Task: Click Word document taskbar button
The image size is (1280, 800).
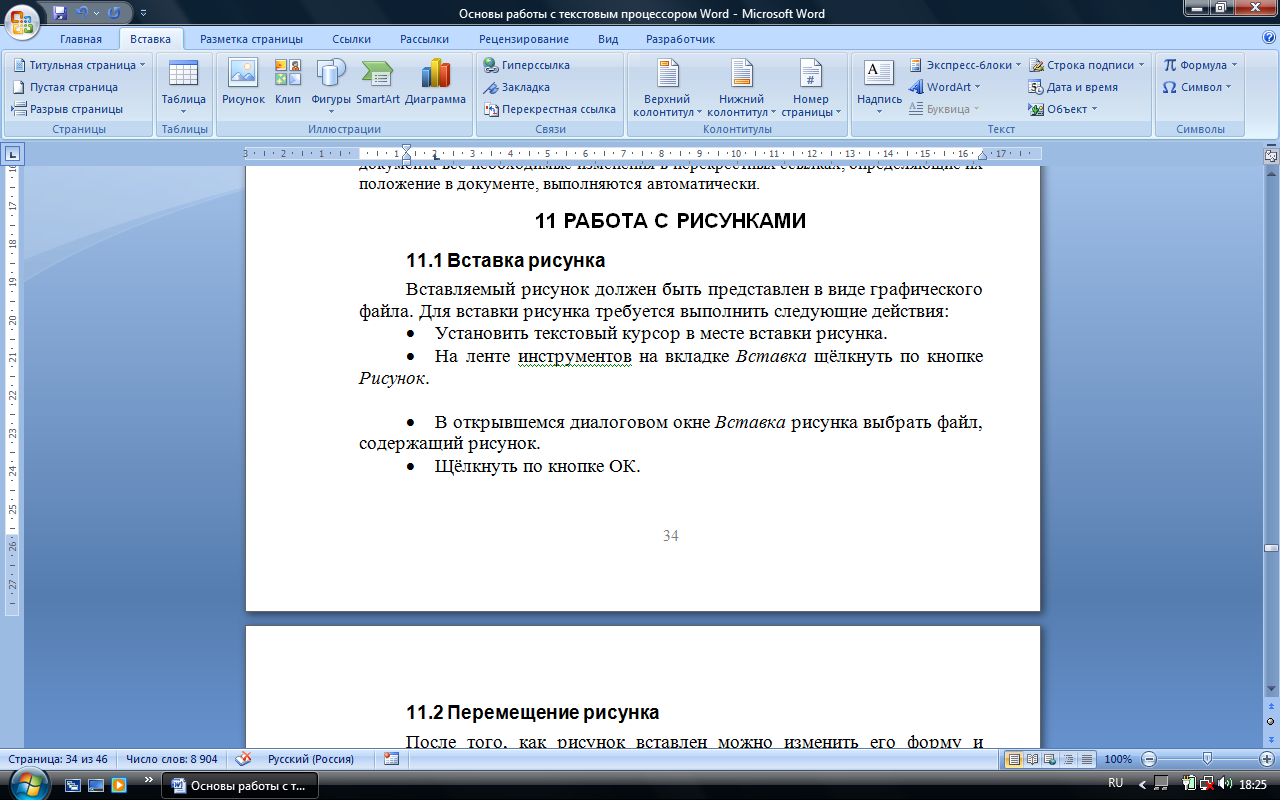Action: tap(240, 785)
